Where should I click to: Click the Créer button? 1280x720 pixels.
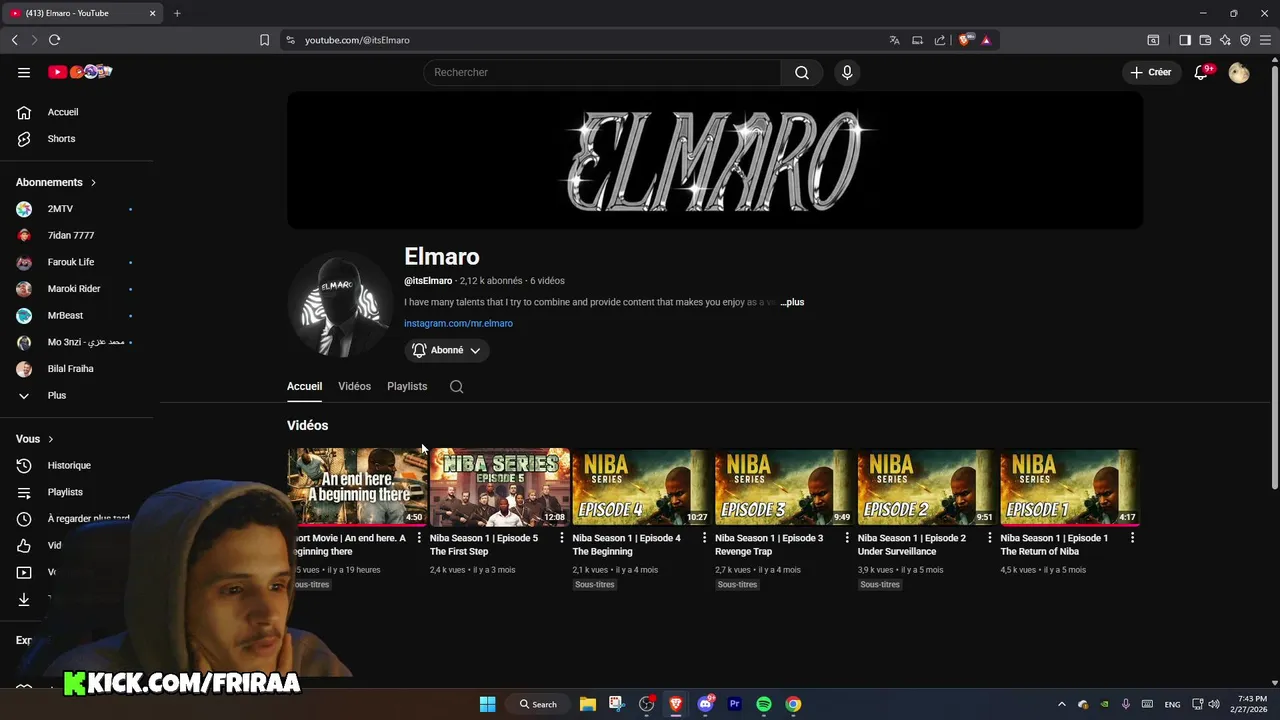1151,72
